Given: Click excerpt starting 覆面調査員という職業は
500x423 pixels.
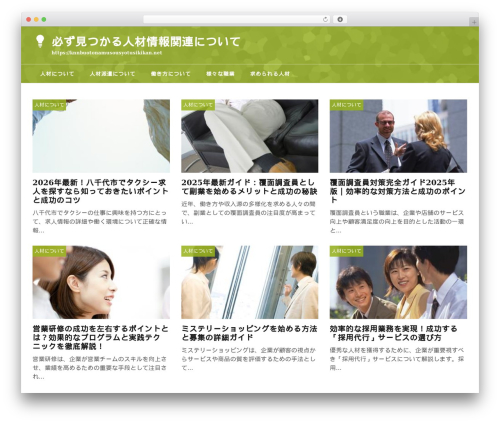Looking at the screenshot, I should (x=397, y=222).
